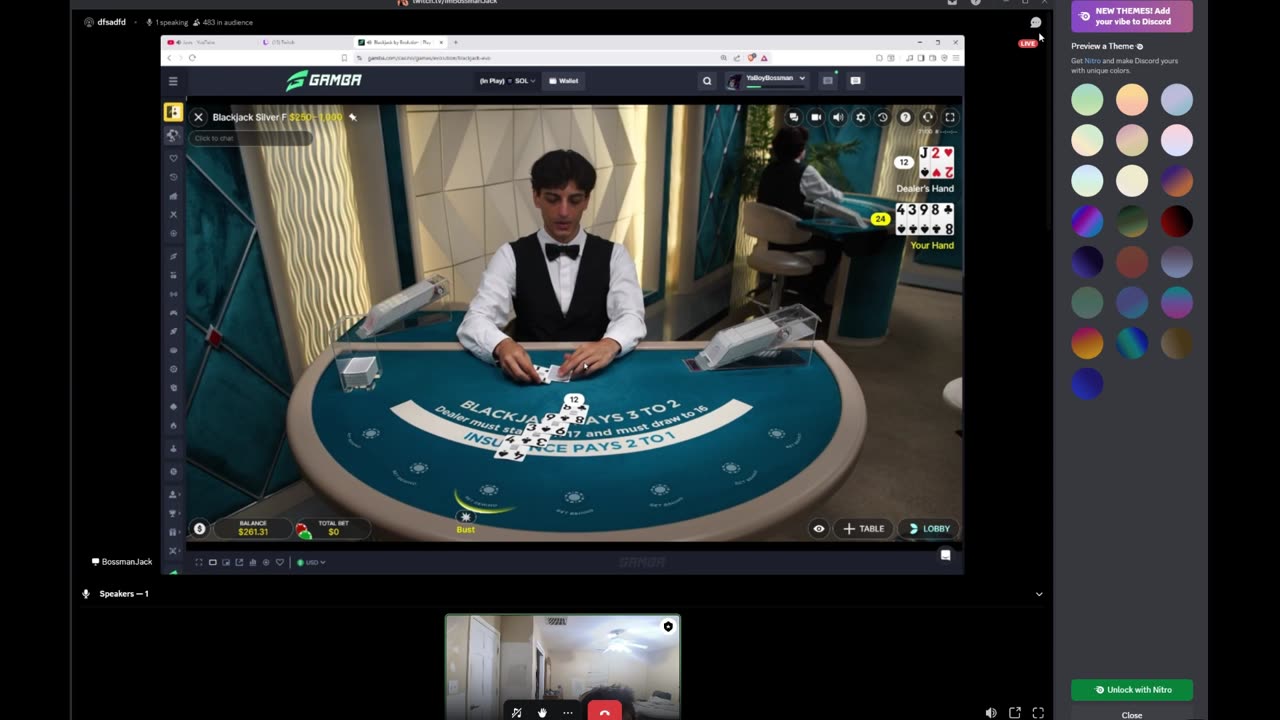Click the footer fullscreen corners icon
This screenshot has height=720, width=1280.
[x=199, y=562]
